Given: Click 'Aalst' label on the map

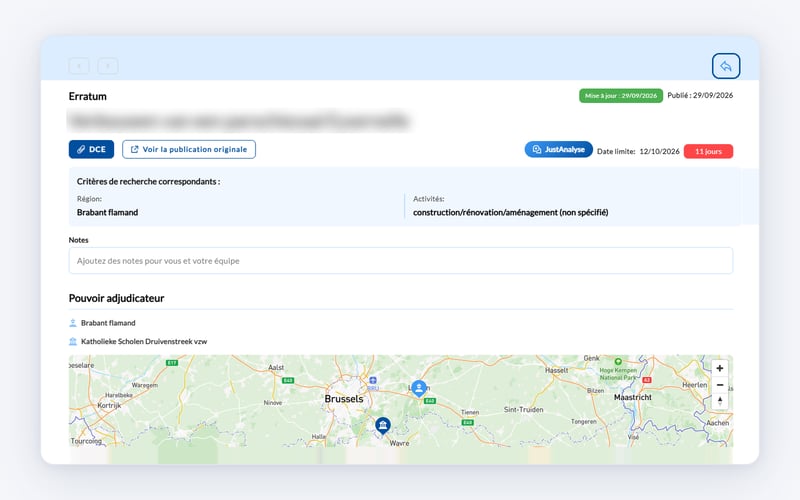Looking at the screenshot, I should (276, 367).
